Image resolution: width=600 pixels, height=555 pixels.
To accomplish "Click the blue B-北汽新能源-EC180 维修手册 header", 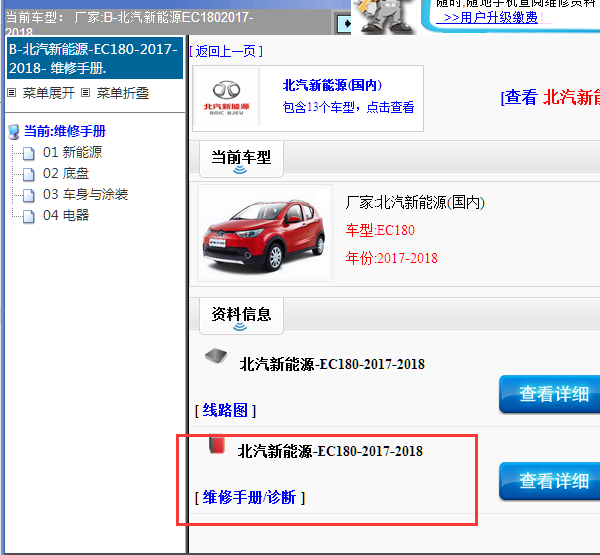I will [x=95, y=58].
